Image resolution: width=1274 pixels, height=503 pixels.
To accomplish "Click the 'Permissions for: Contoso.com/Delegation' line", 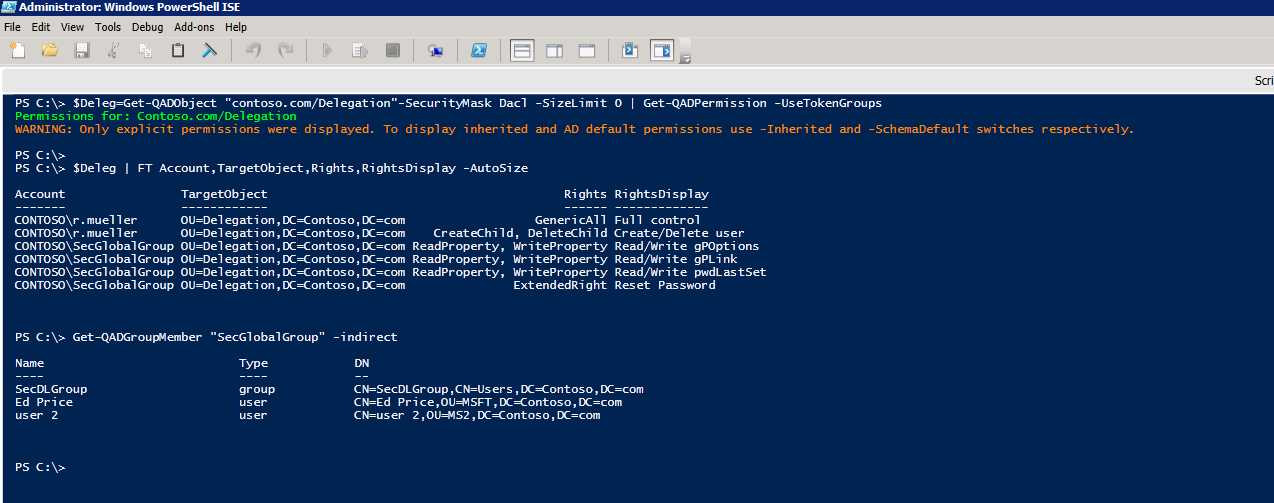I will 156,116.
